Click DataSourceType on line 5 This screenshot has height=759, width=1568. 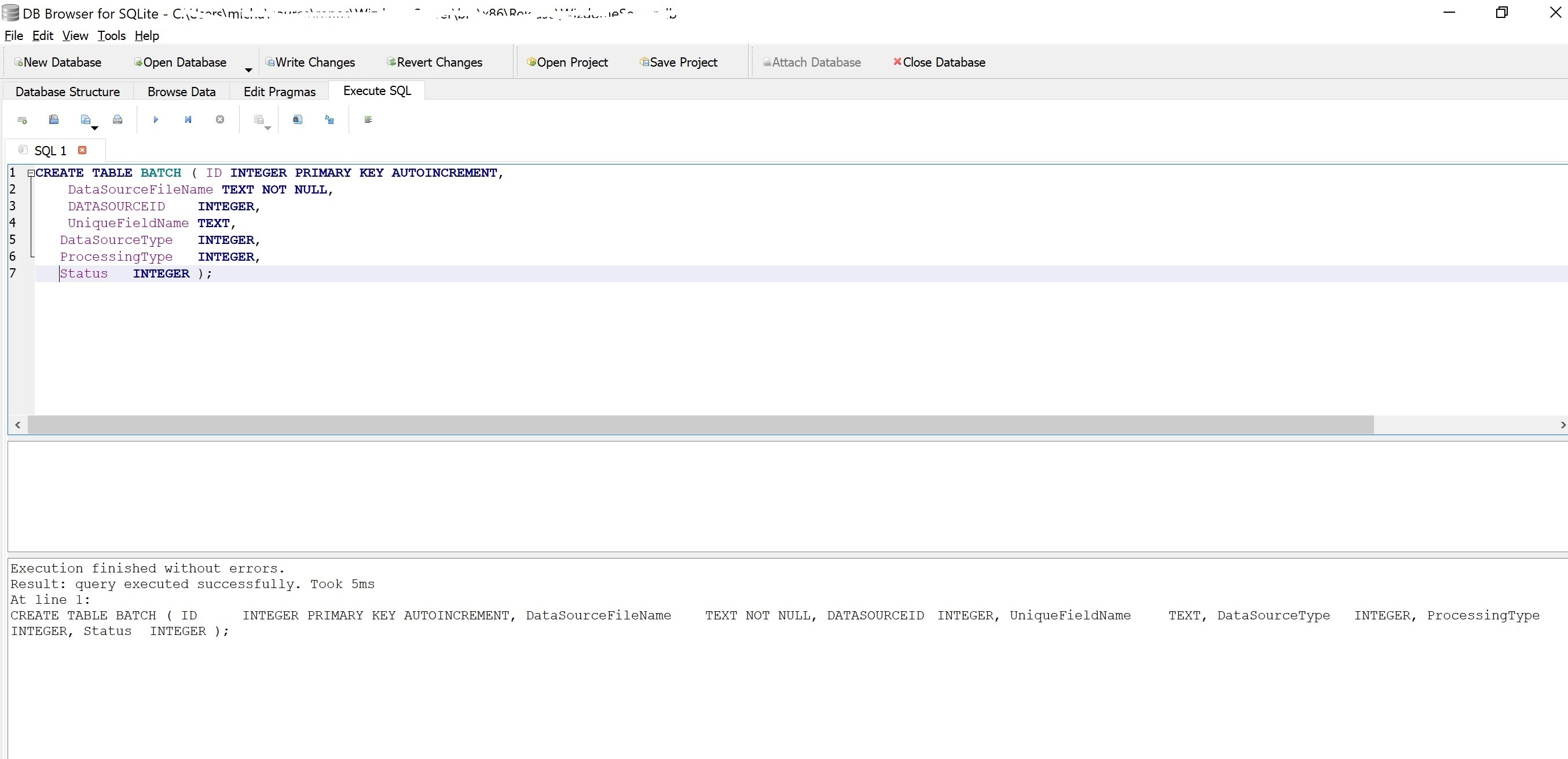(x=116, y=240)
